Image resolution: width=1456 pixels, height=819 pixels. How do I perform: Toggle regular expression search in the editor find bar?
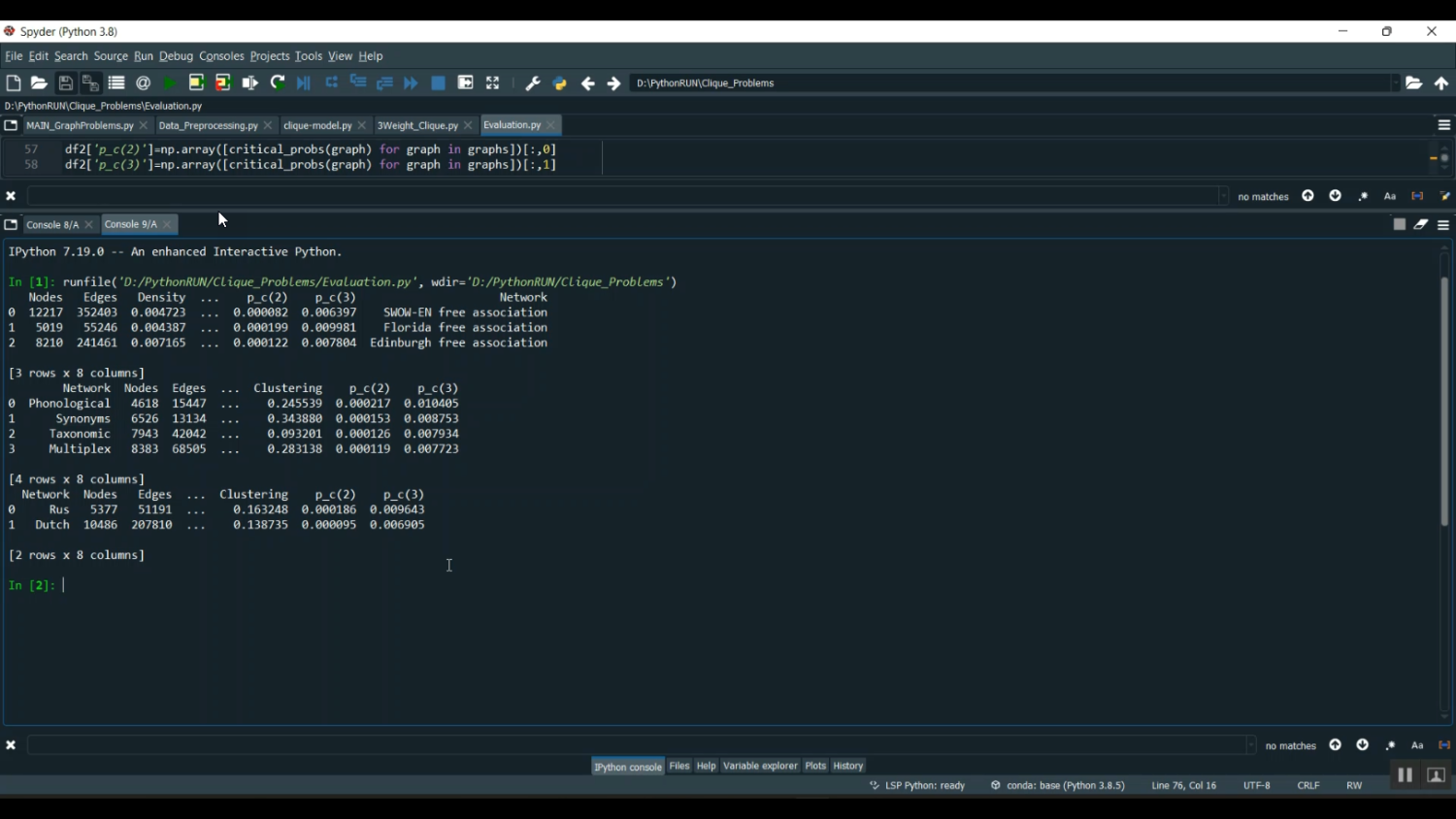1363,196
